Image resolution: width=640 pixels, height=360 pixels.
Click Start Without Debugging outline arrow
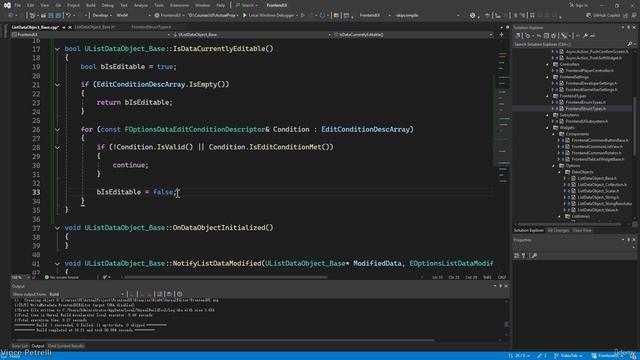tap(303, 16)
